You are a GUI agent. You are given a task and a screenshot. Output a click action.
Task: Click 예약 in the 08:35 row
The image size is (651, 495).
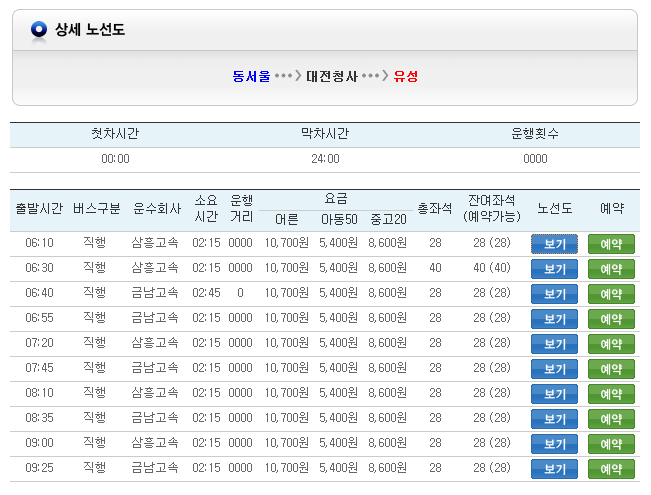tap(611, 419)
